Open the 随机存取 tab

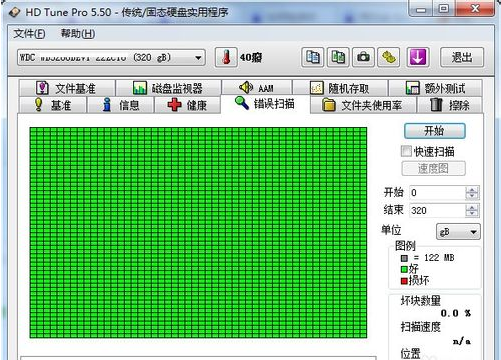[x=340, y=88]
